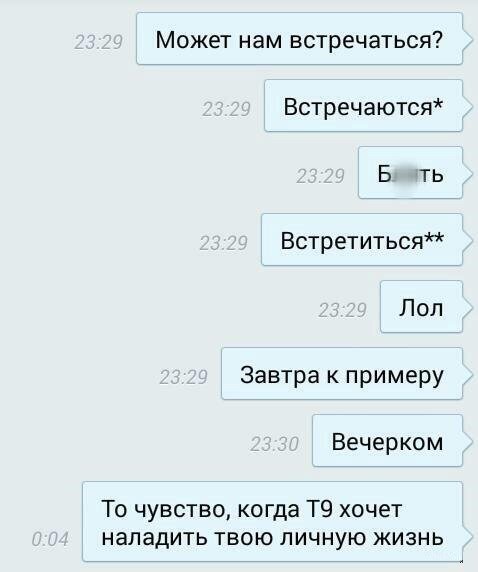Click the timestamp beside the "Лол" message
Viewport: 478px width, 572px height.
[342, 310]
